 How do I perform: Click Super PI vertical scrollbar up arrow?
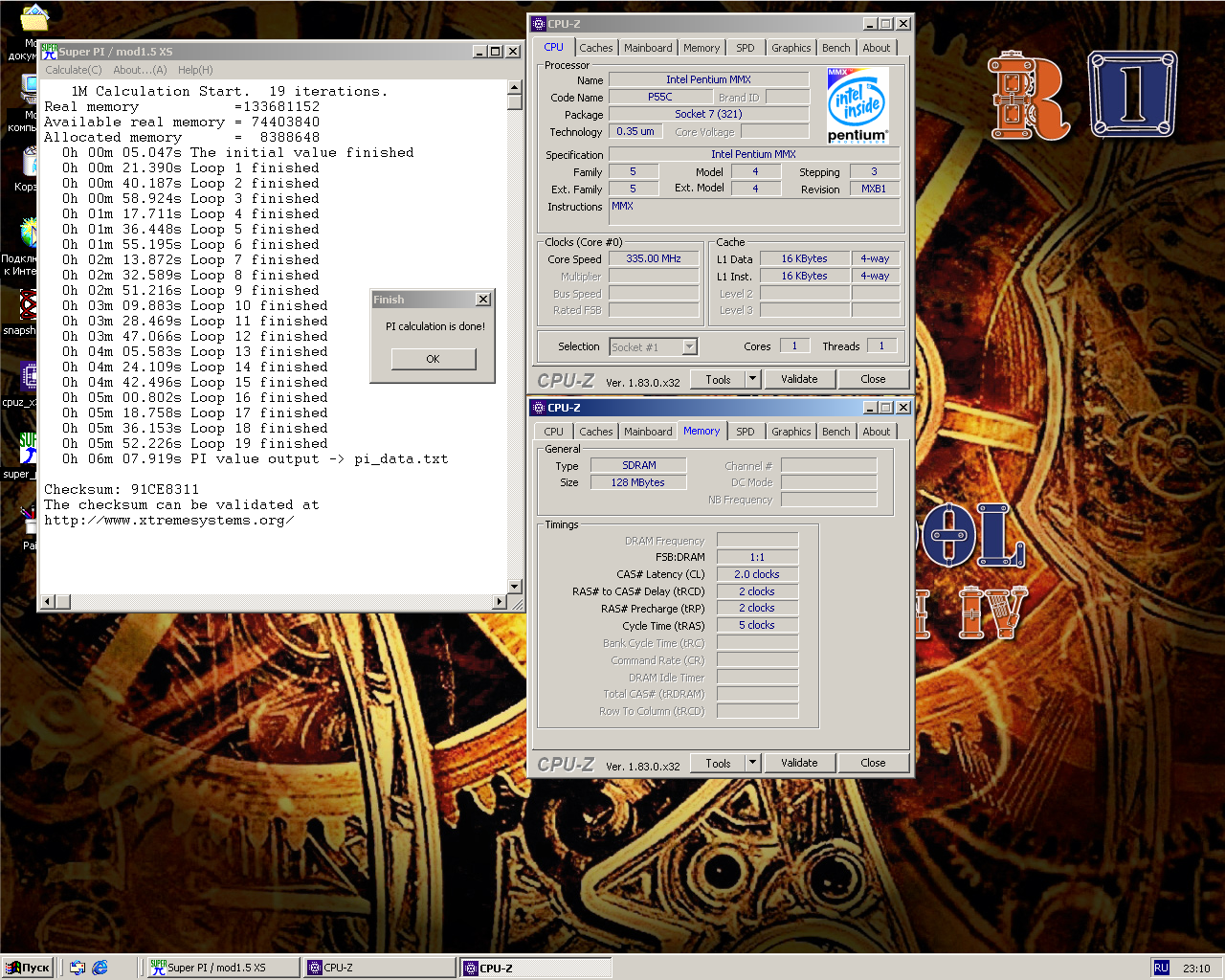[x=515, y=87]
